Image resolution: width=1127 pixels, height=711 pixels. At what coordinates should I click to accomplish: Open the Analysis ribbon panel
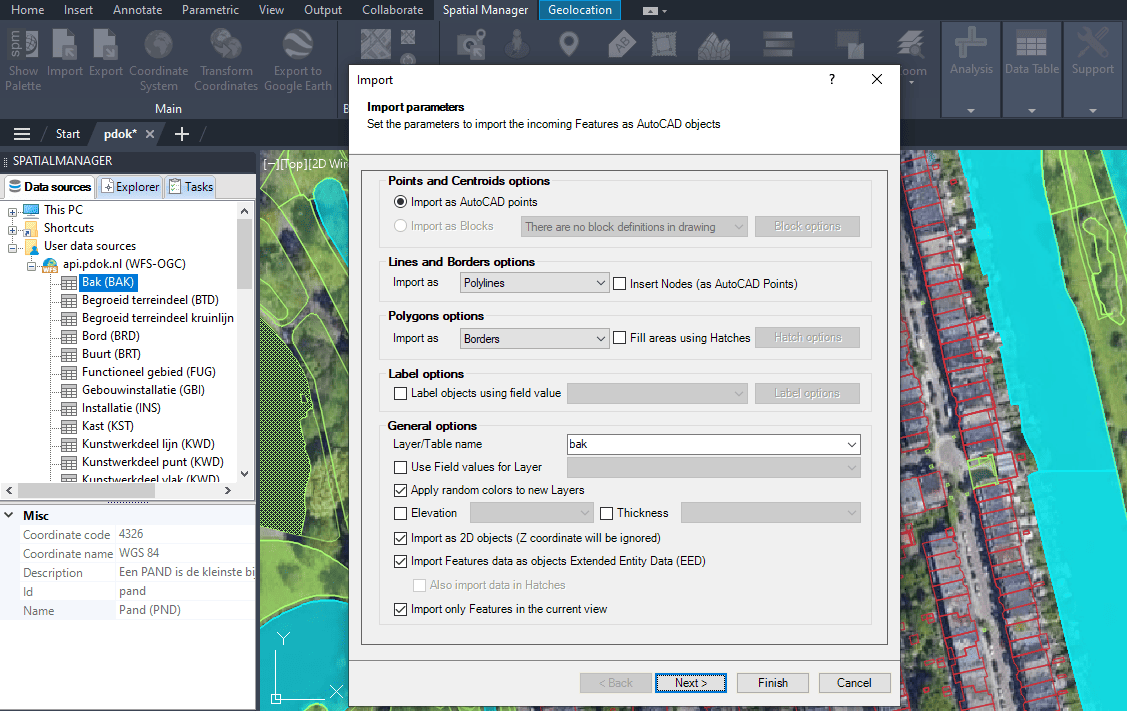971,69
